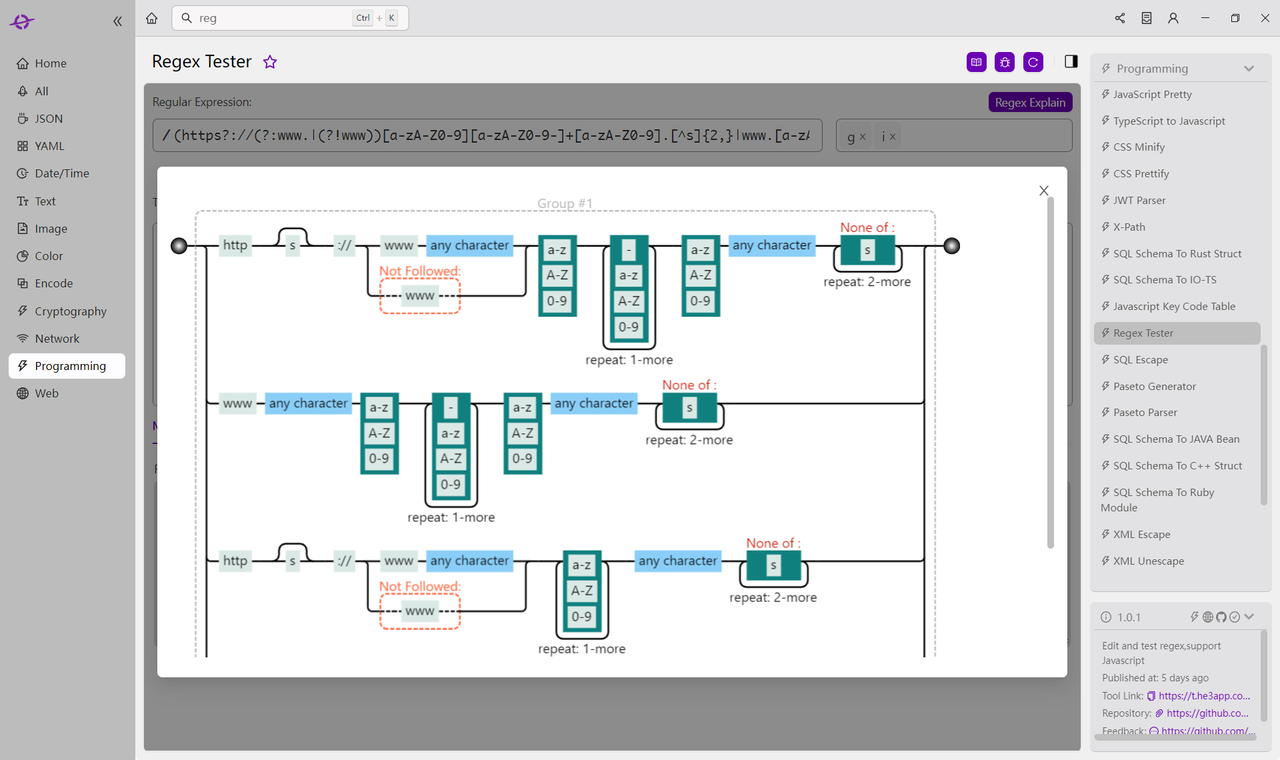Open the share icon in title bar
Image resolution: width=1280 pixels, height=760 pixels.
1119,18
